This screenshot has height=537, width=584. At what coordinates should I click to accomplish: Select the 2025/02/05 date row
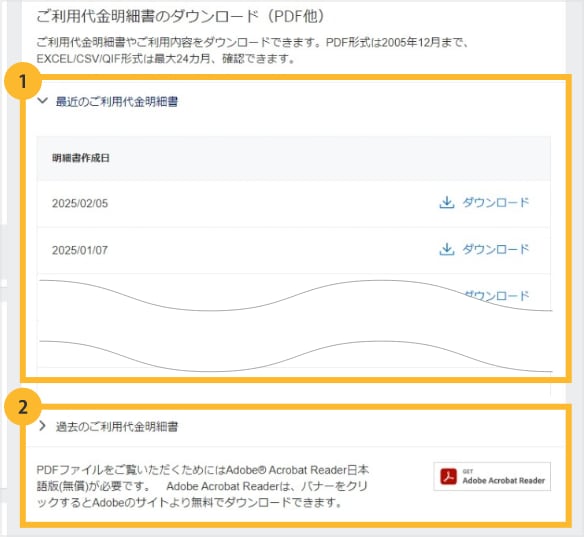[293, 204]
